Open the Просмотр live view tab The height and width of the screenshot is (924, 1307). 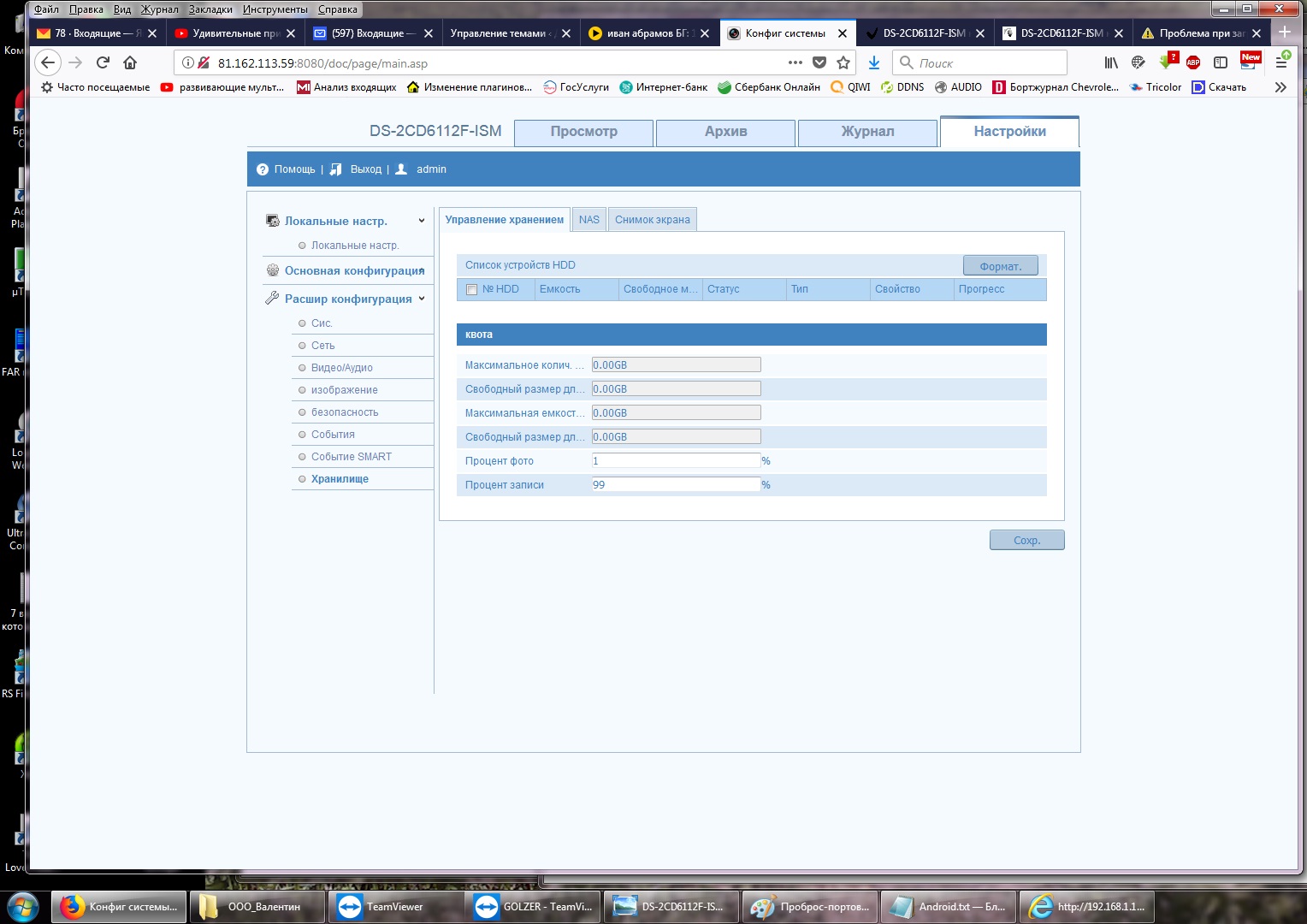pyautogui.click(x=583, y=132)
